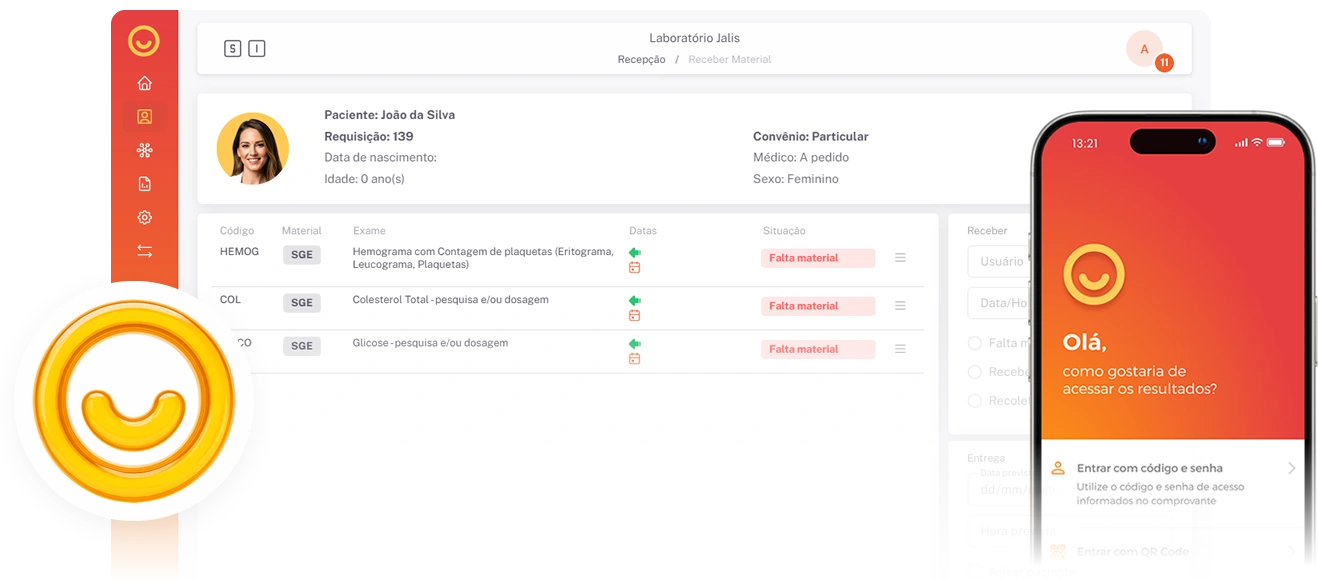The width and height of the screenshot is (1318, 580).
Task: Click the person icon on phone login option
Action: [1058, 468]
